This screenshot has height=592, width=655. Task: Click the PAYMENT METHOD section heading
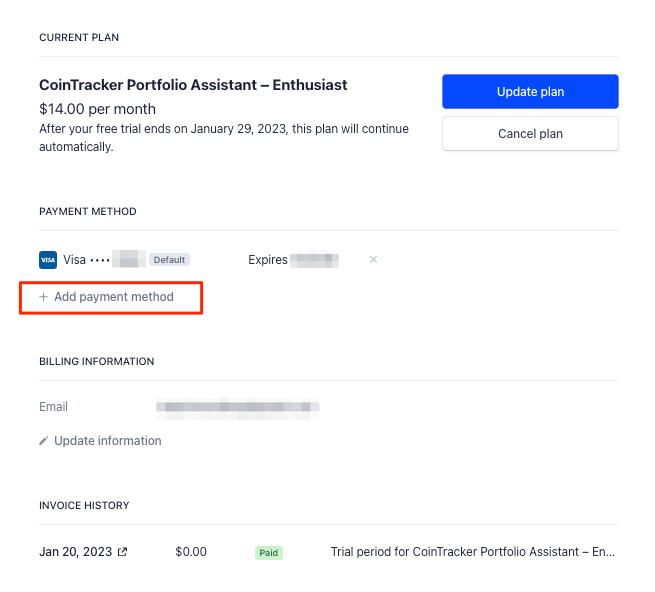click(88, 211)
